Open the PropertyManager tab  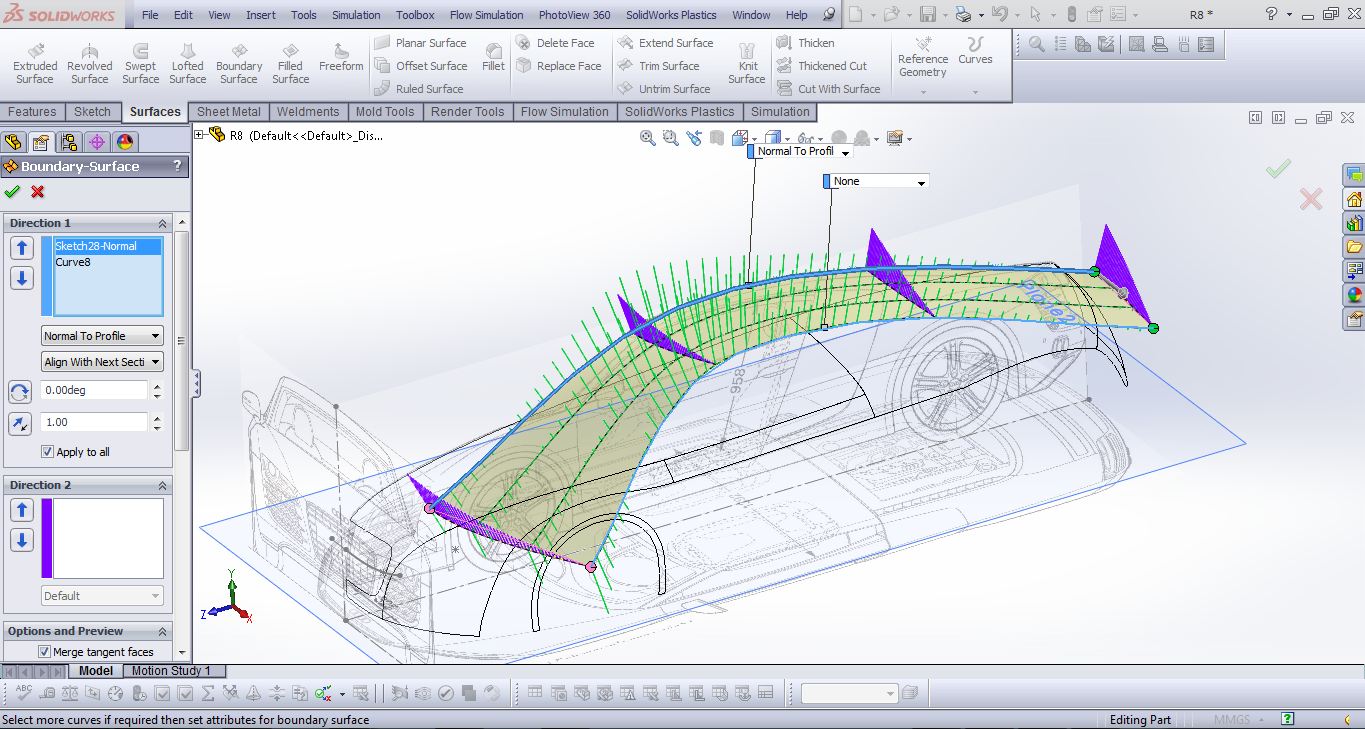click(40, 142)
